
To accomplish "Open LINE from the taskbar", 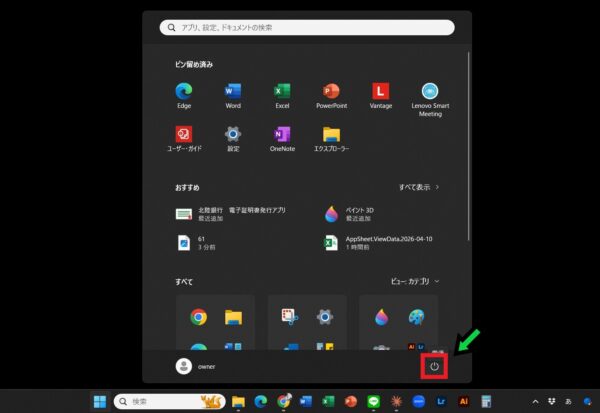I will (373, 402).
